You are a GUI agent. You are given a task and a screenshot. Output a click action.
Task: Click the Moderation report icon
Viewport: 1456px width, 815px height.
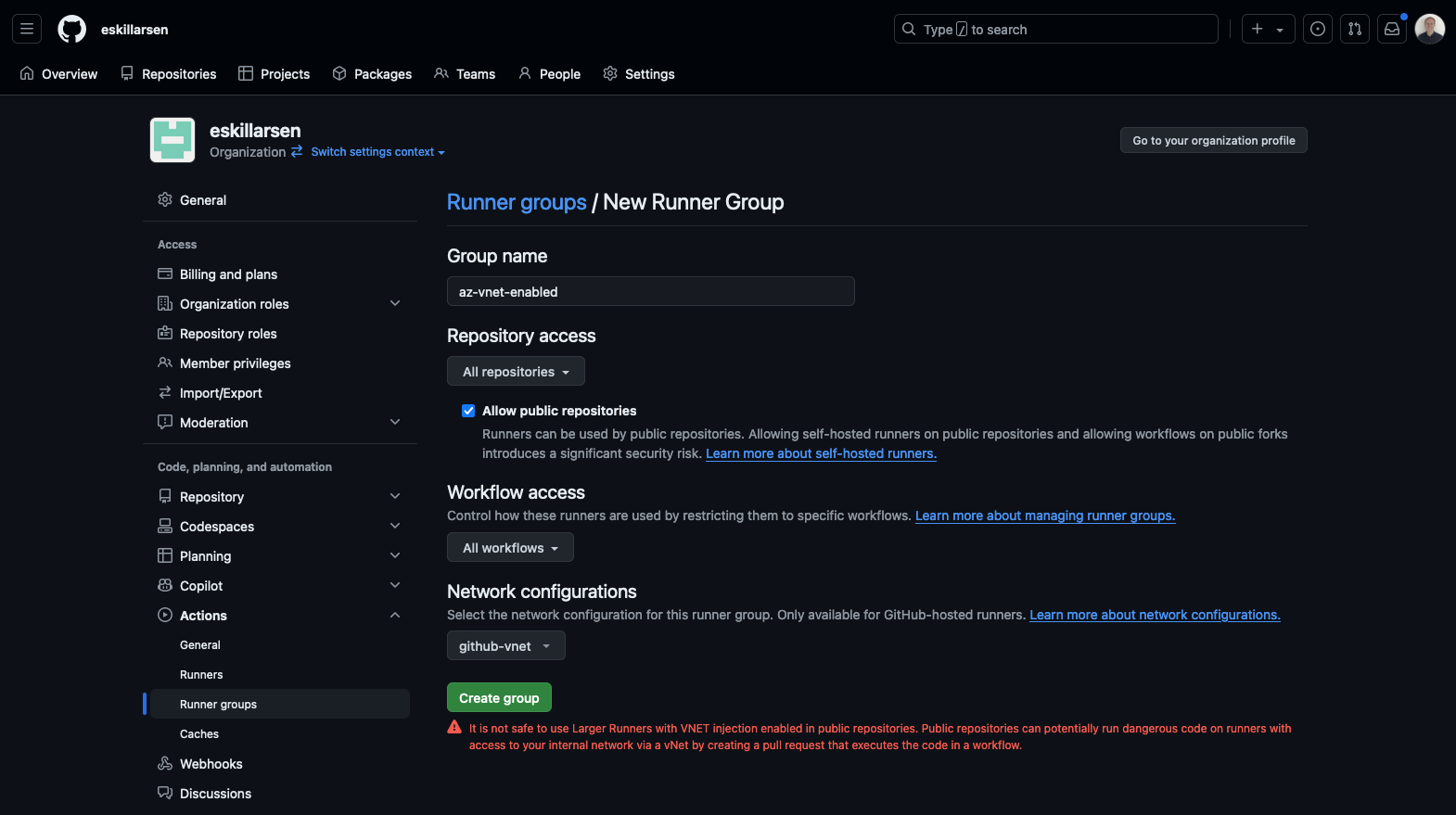tap(165, 422)
